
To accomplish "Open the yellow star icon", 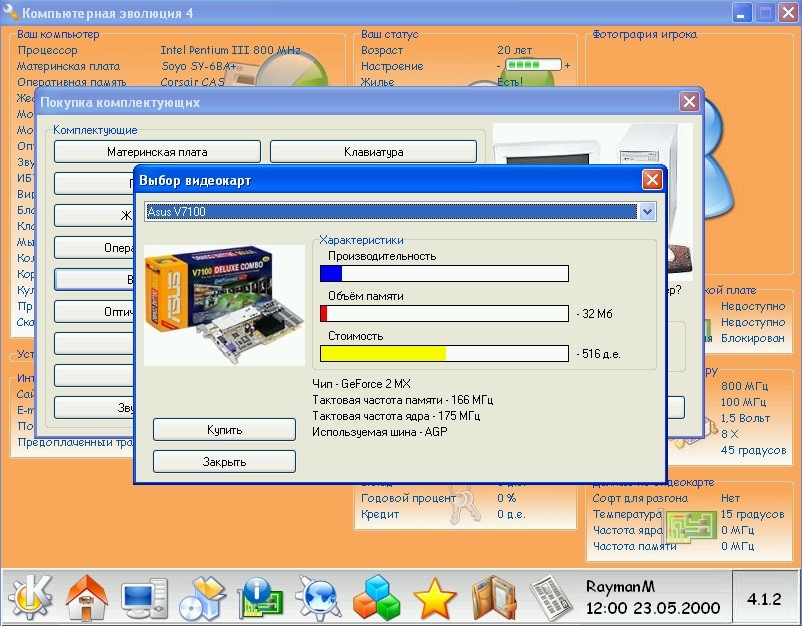I will [x=434, y=597].
